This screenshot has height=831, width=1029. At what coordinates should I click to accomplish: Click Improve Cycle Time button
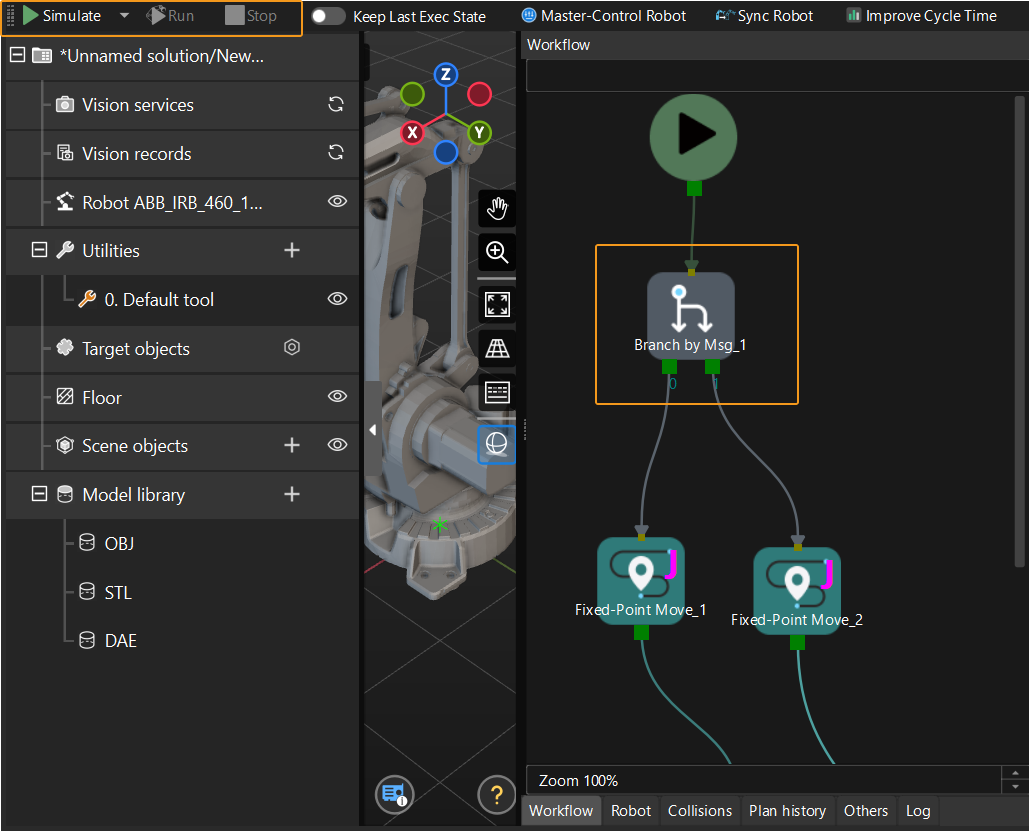tap(921, 16)
